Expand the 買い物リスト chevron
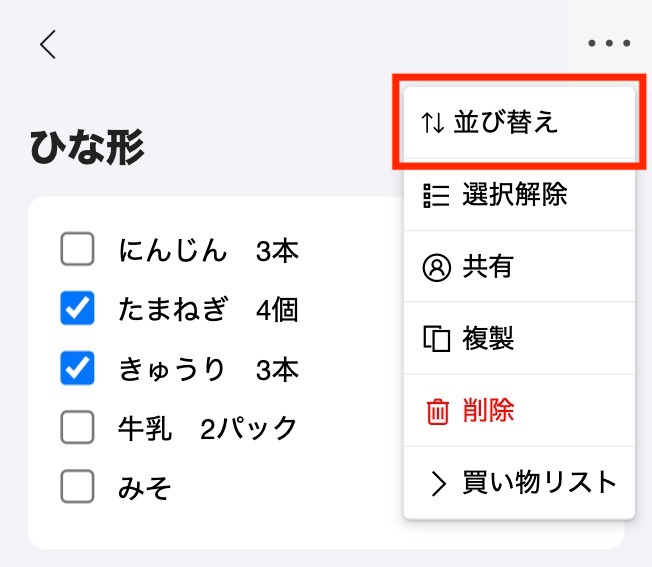This screenshot has height=567, width=652. 438,483
